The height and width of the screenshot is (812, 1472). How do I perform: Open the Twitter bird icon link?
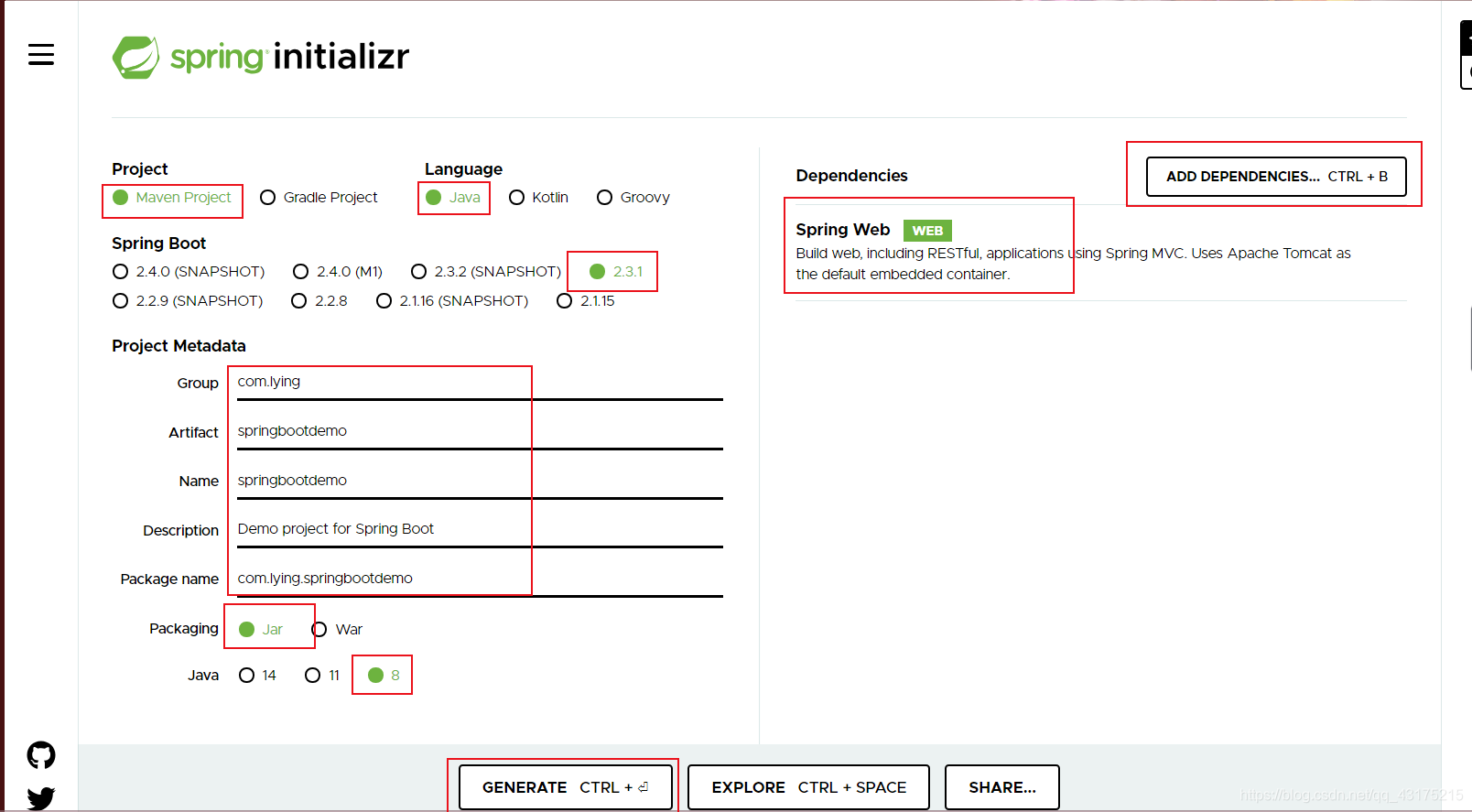[41, 798]
